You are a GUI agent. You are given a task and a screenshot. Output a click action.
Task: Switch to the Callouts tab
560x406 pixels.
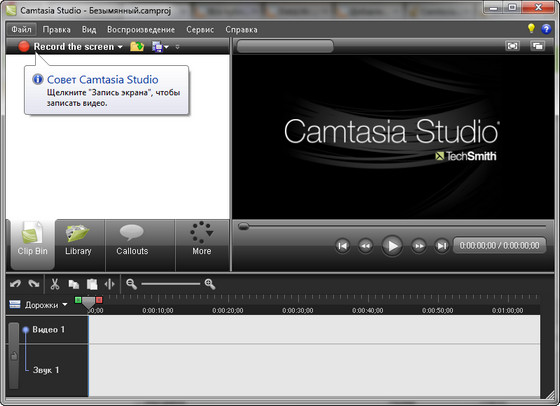(132, 245)
